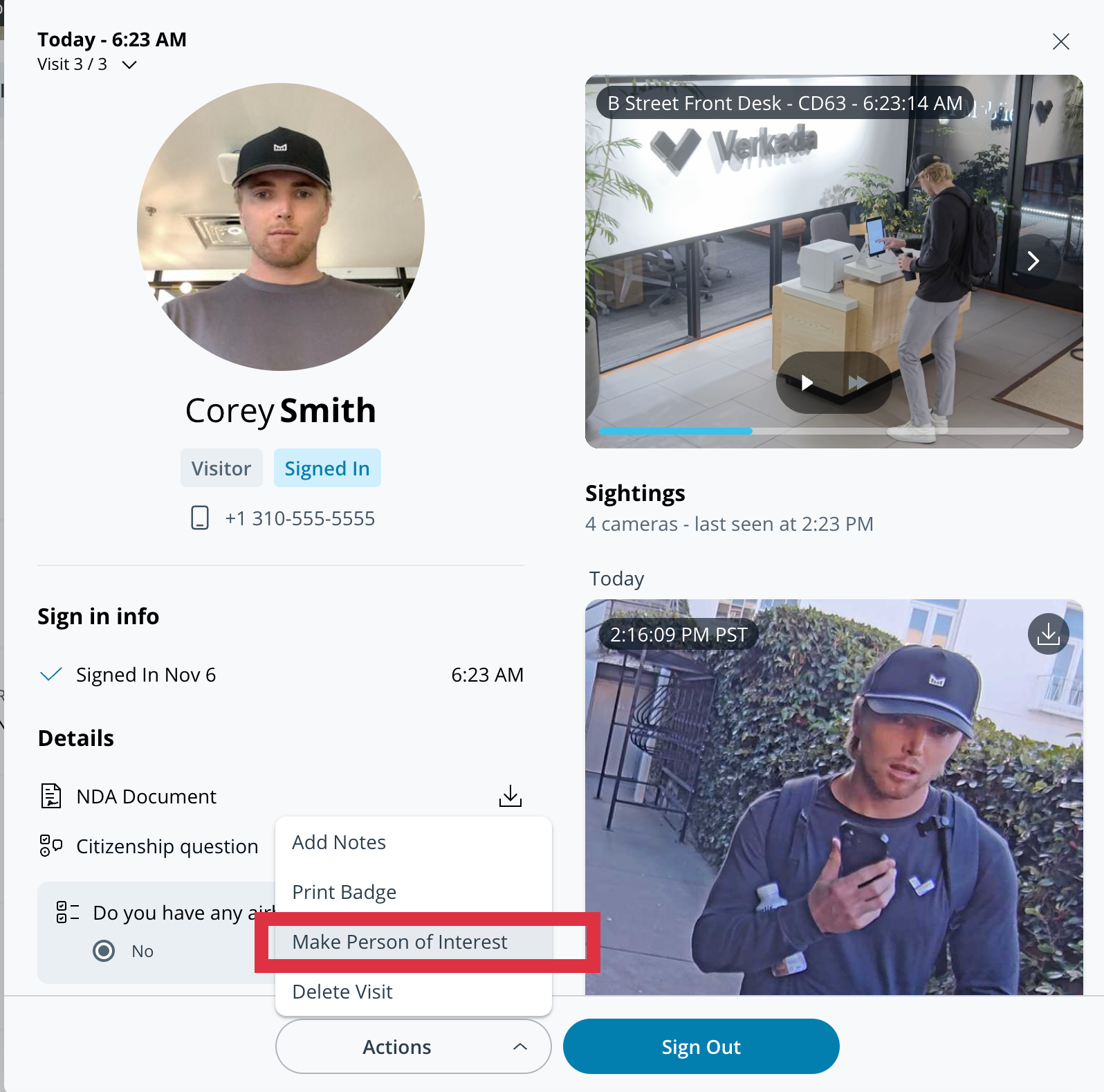Select the "No" radio button
This screenshot has width=1104, height=1092.
click(104, 951)
